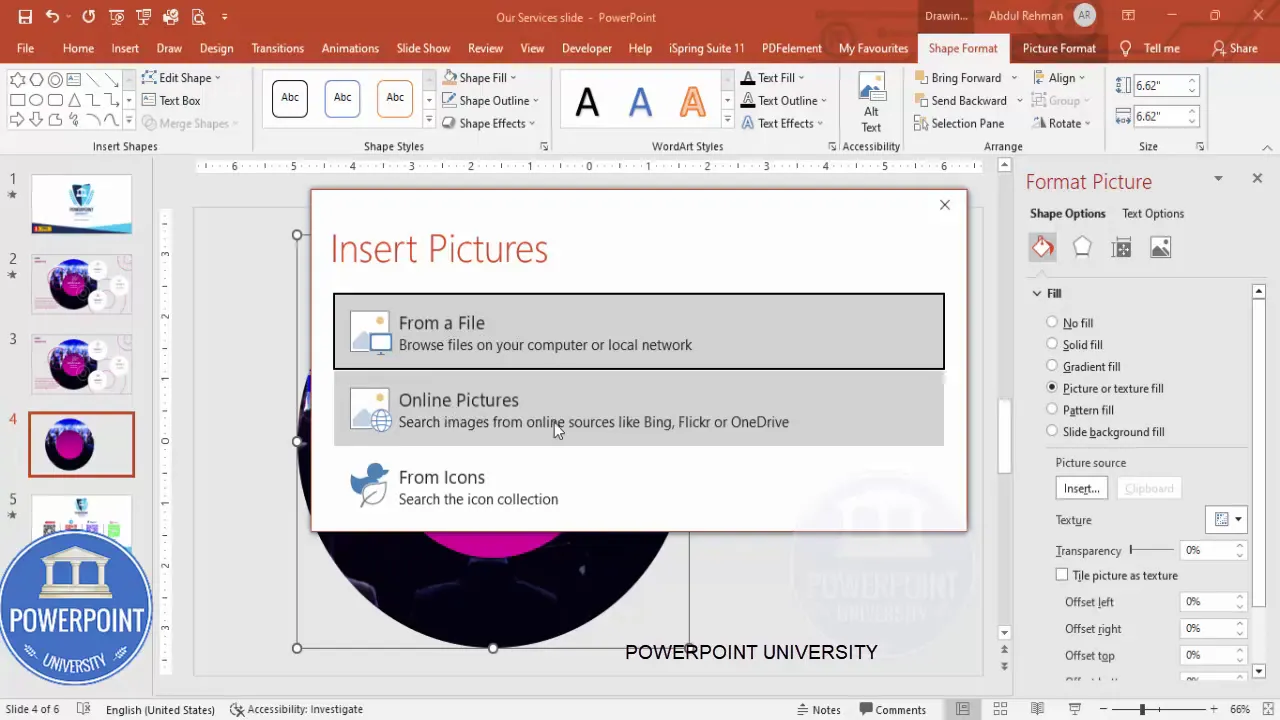
Task: Click the Transparency slider
Action: (x=1152, y=550)
